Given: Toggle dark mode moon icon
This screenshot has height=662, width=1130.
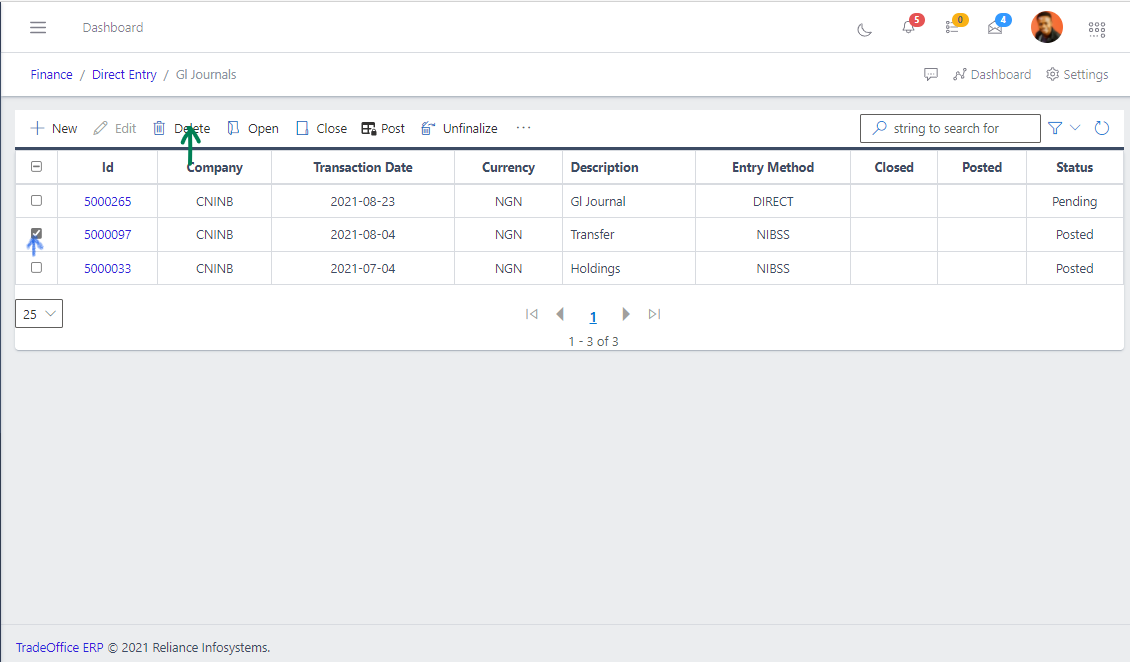Looking at the screenshot, I should [x=865, y=29].
